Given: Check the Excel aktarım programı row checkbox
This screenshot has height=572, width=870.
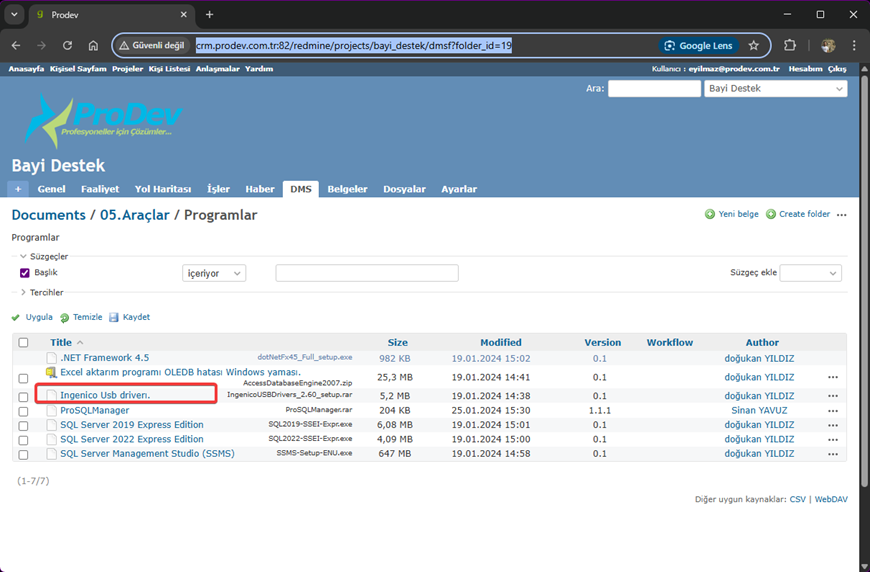Looking at the screenshot, I should tap(23, 378).
